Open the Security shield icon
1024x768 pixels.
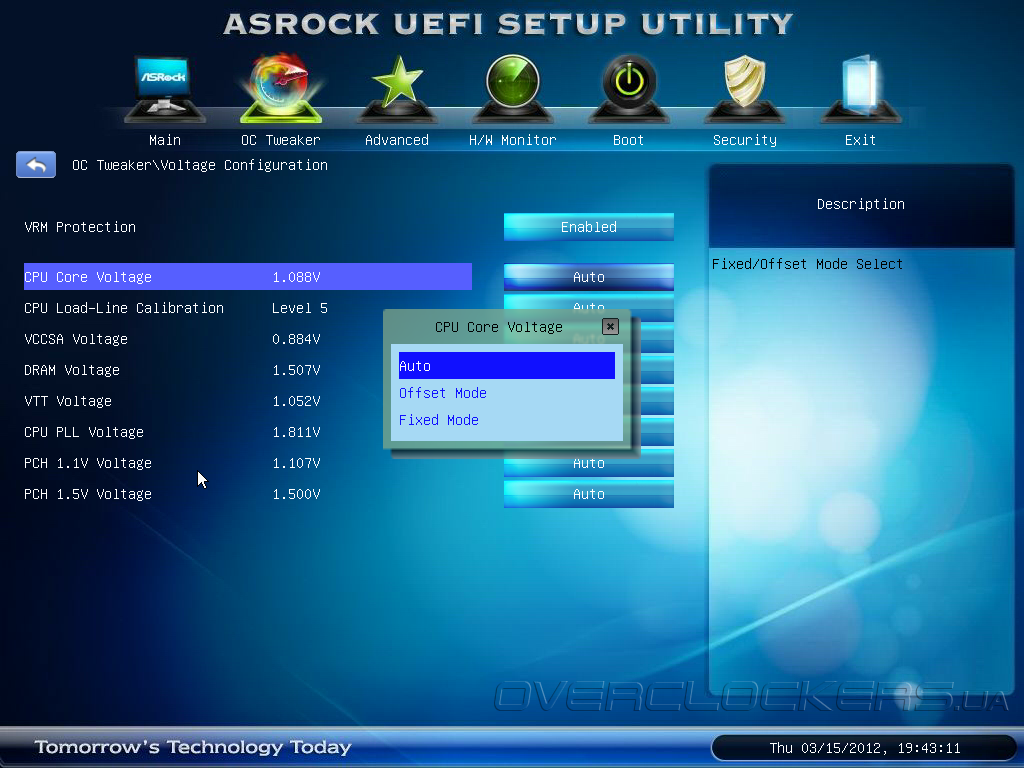pos(744,88)
